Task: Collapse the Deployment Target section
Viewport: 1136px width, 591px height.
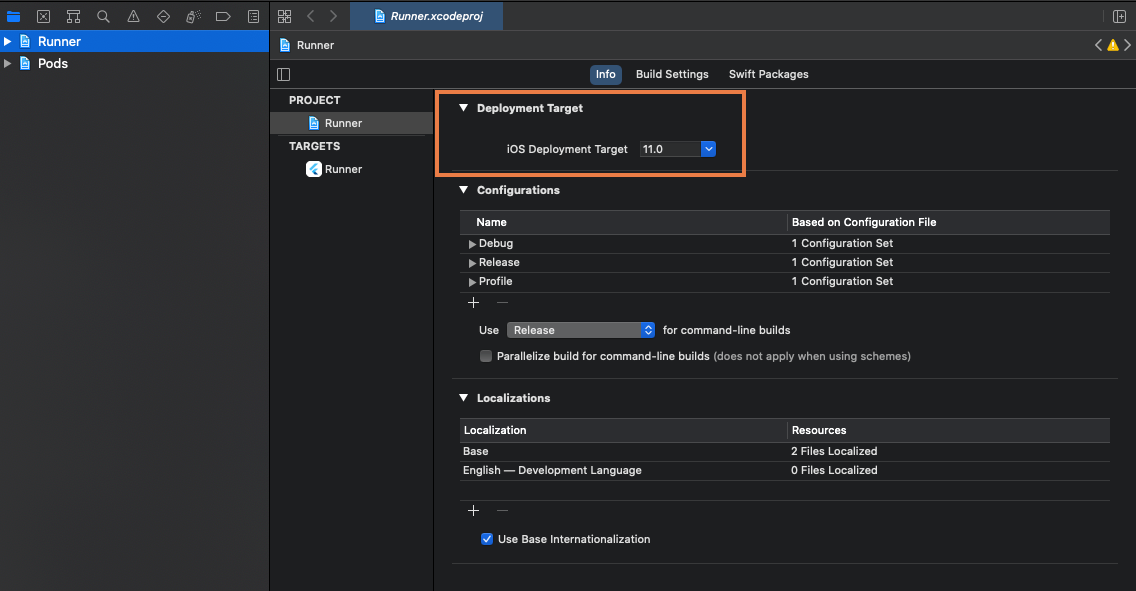Action: coord(464,108)
